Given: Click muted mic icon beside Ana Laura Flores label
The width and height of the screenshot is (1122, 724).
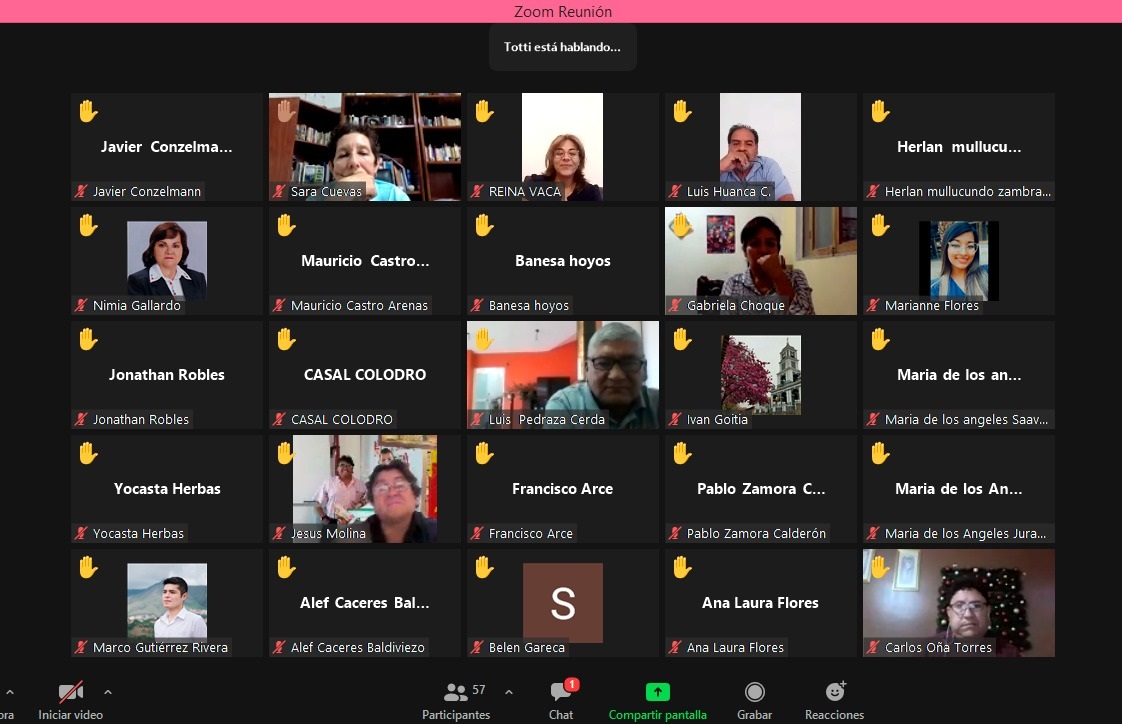Looking at the screenshot, I should (x=676, y=648).
